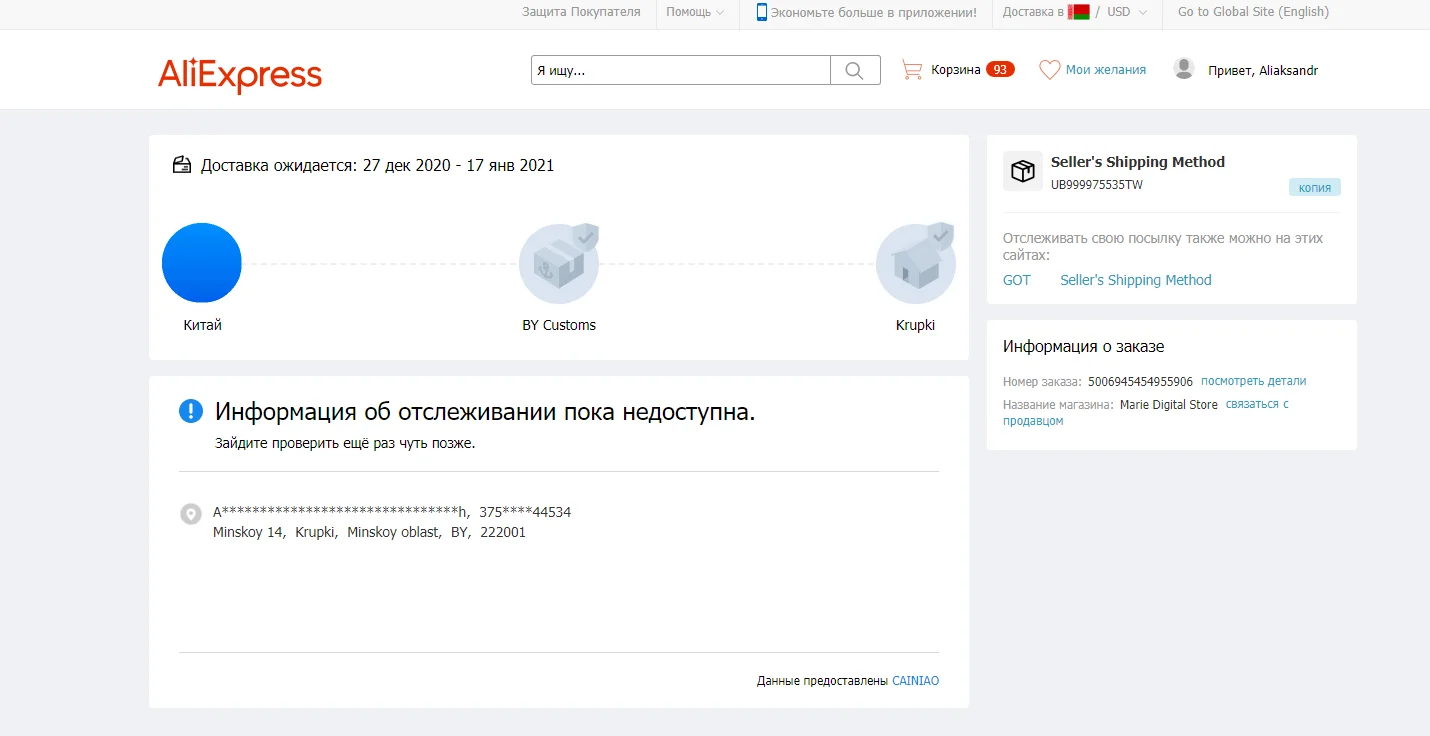Select the BY Customs stage icon
1430x736 pixels.
559,263
